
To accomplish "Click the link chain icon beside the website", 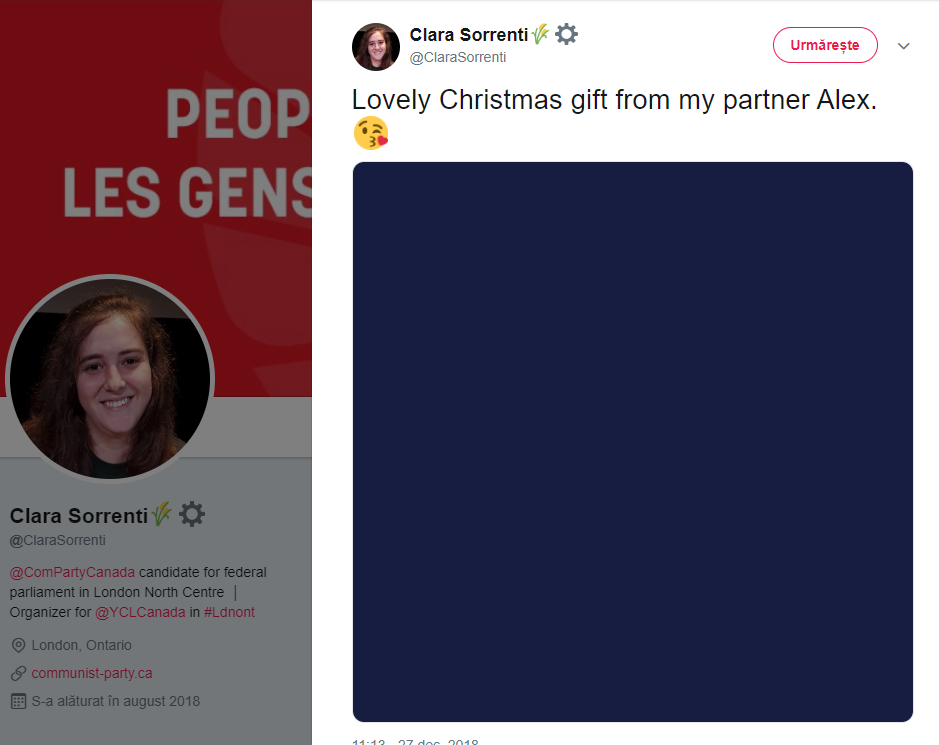I will (19, 673).
